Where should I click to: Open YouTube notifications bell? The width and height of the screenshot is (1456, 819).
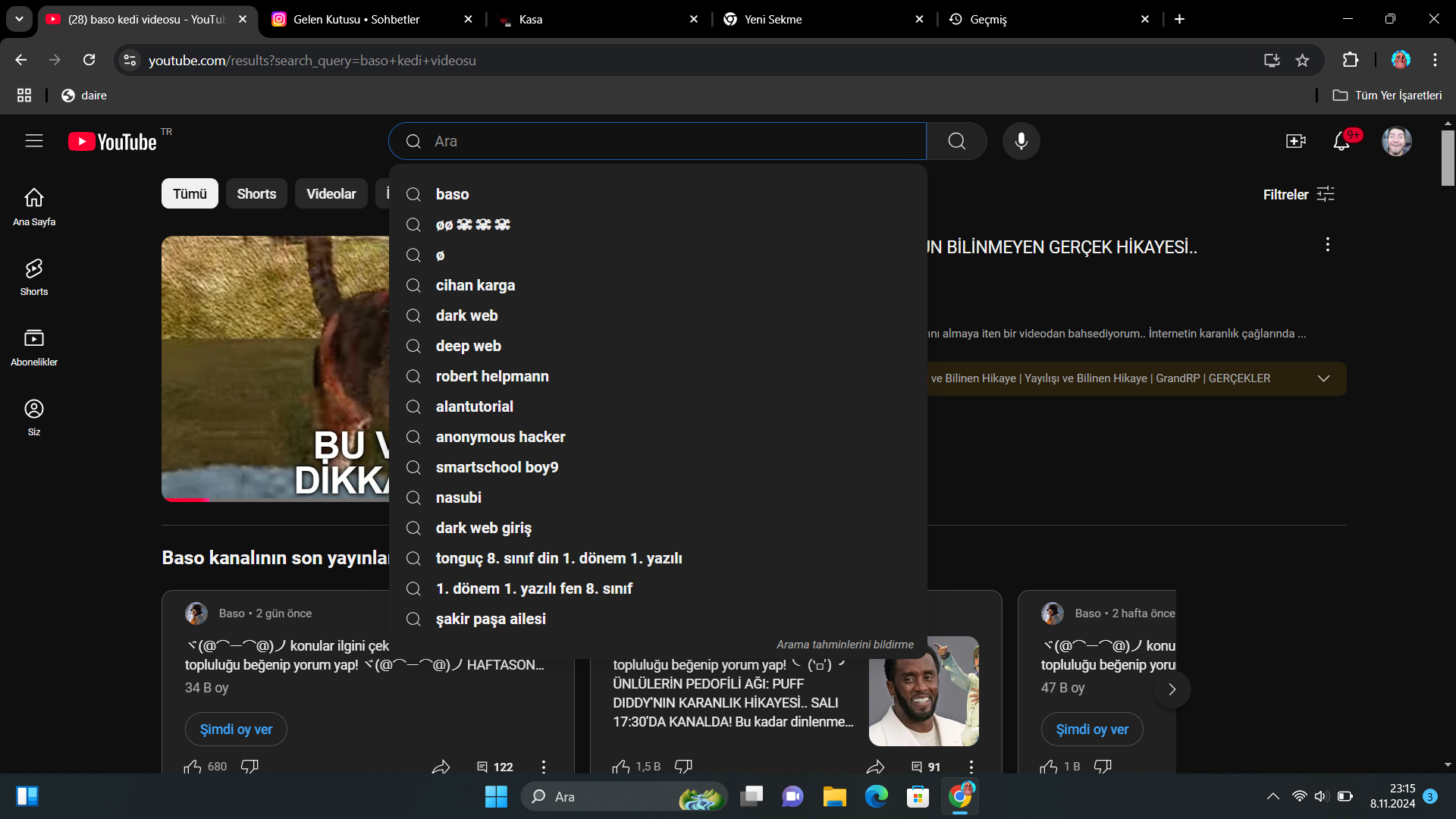[x=1341, y=141]
